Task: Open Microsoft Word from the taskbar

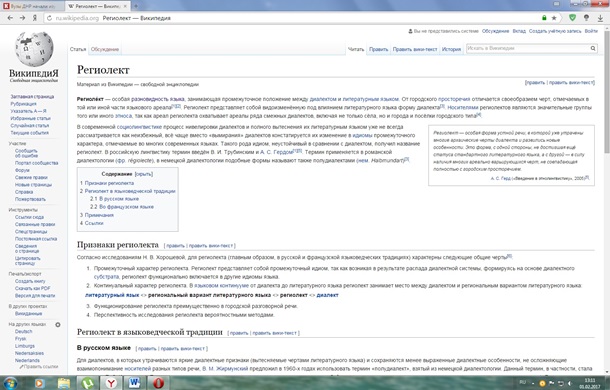Action: [135, 383]
